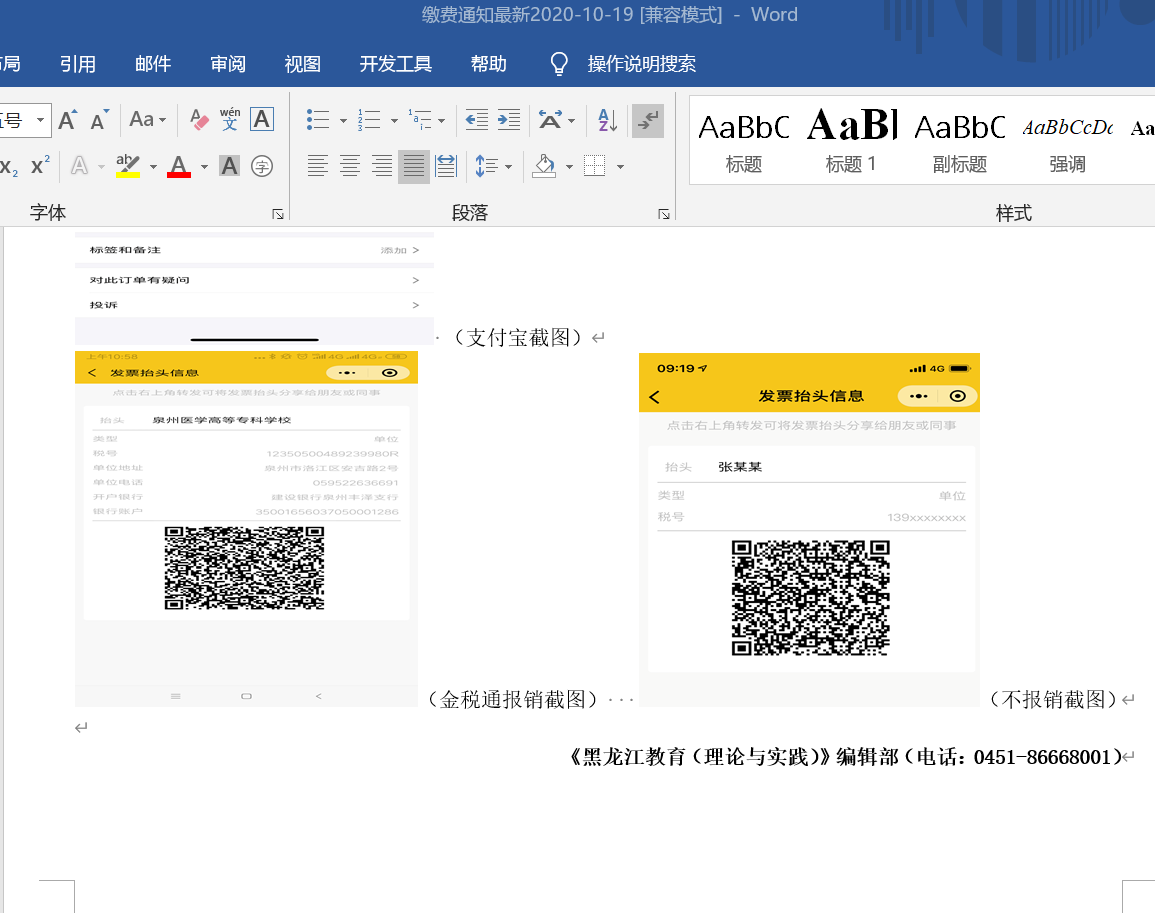Expand bullet library dropdown arrow

point(343,121)
